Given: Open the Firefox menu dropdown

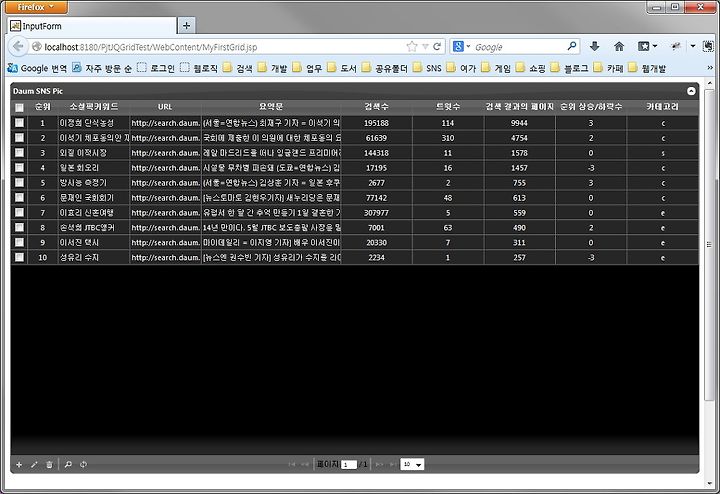Looking at the screenshot, I should tap(36, 7).
